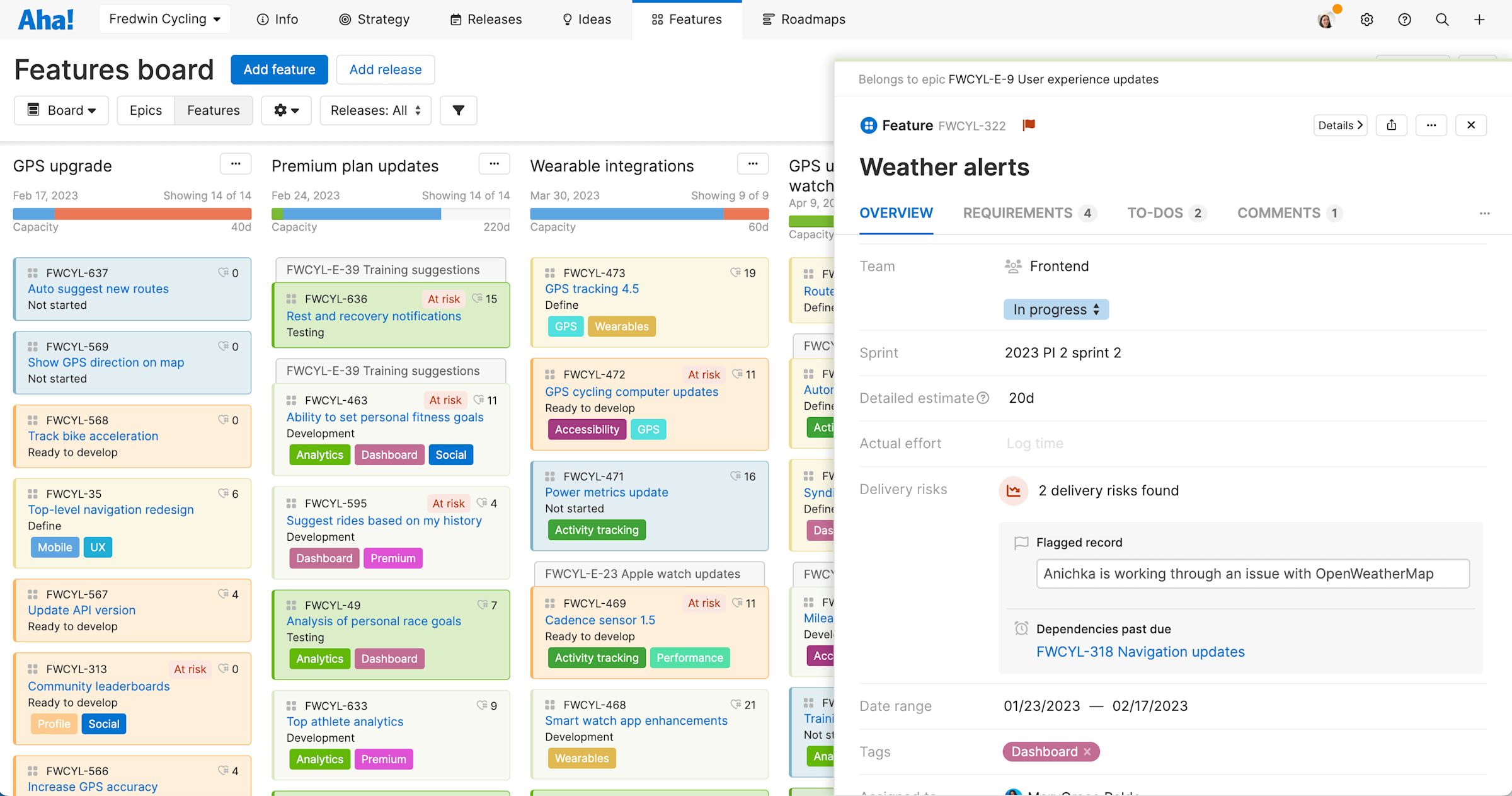Image resolution: width=1512 pixels, height=796 pixels.
Task: Click the Dashboard tag color swatch
Action: (x=1044, y=752)
